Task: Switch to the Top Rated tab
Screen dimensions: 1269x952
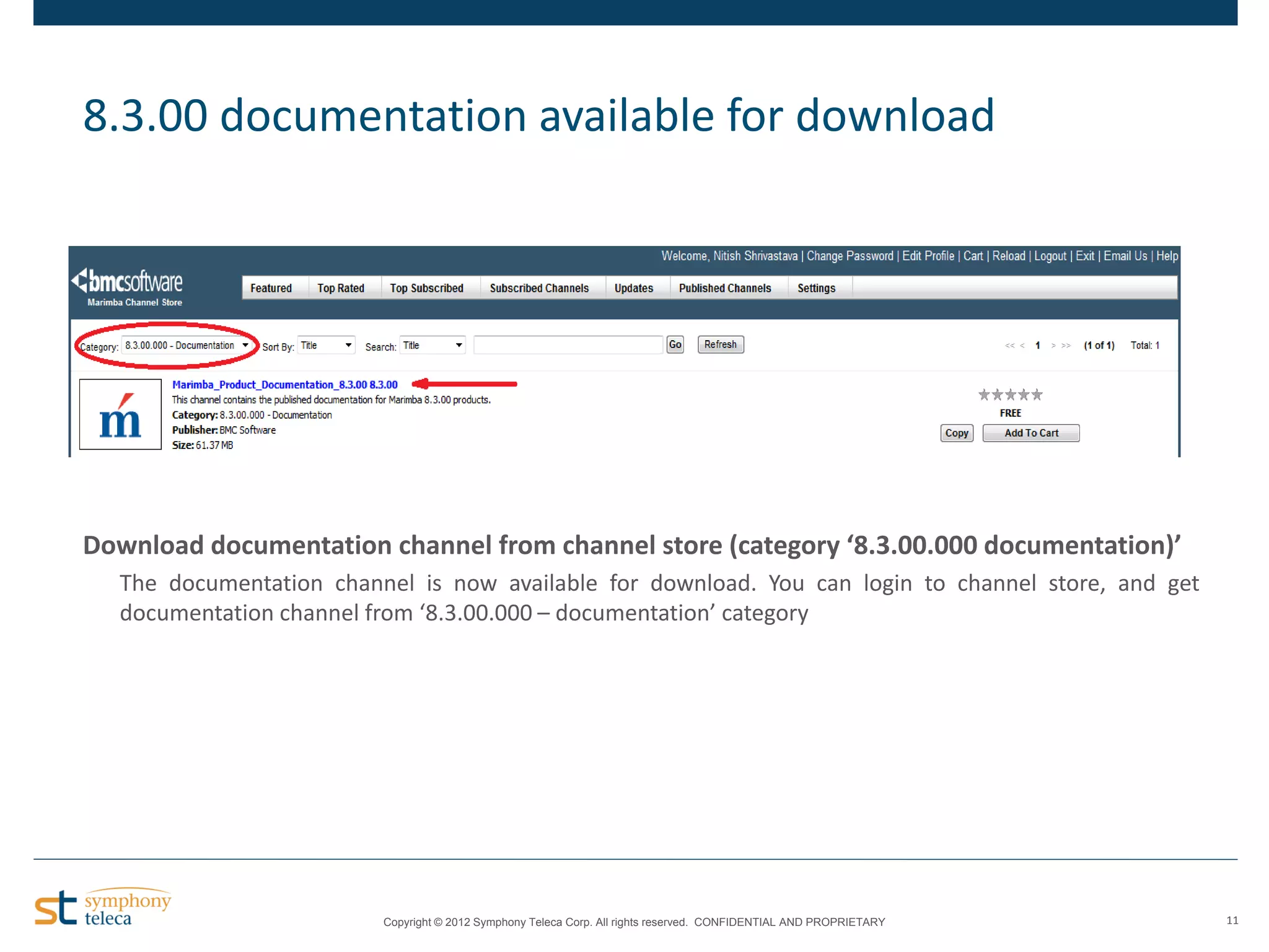Action: point(341,288)
